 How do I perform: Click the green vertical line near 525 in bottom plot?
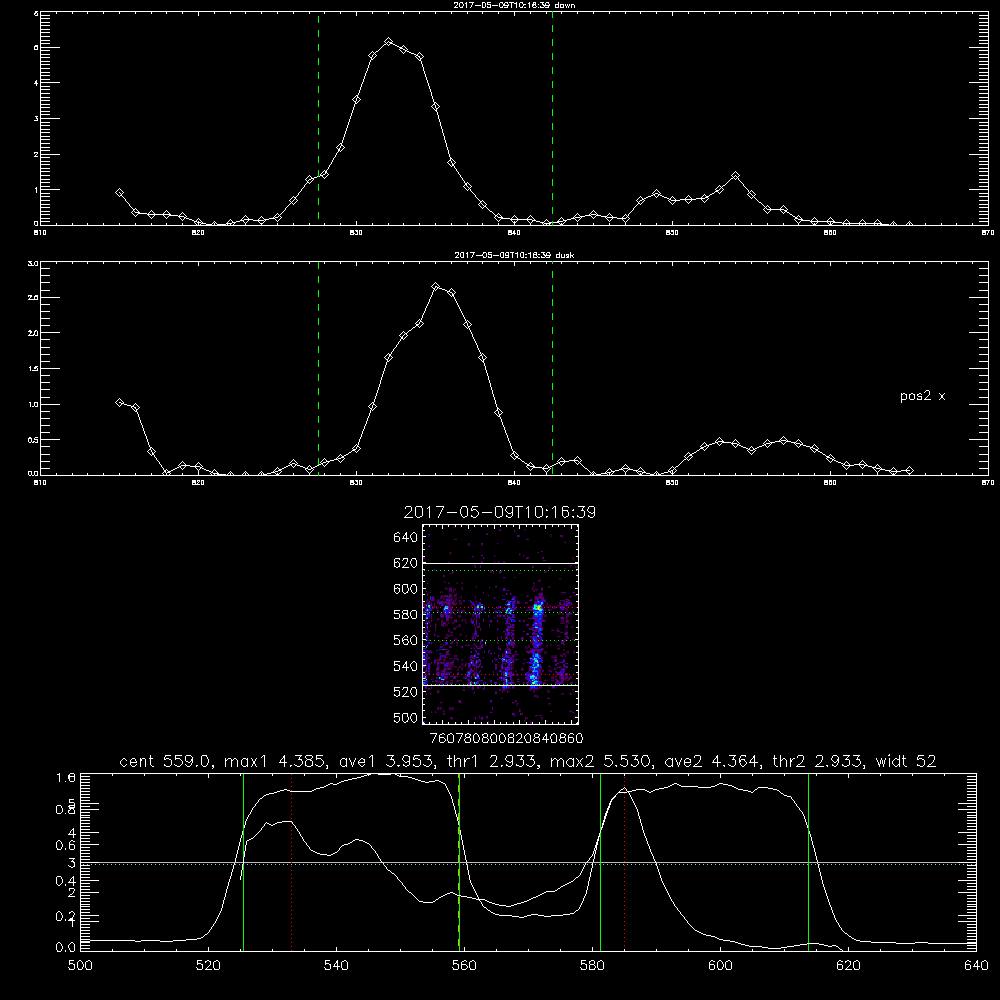tap(243, 862)
